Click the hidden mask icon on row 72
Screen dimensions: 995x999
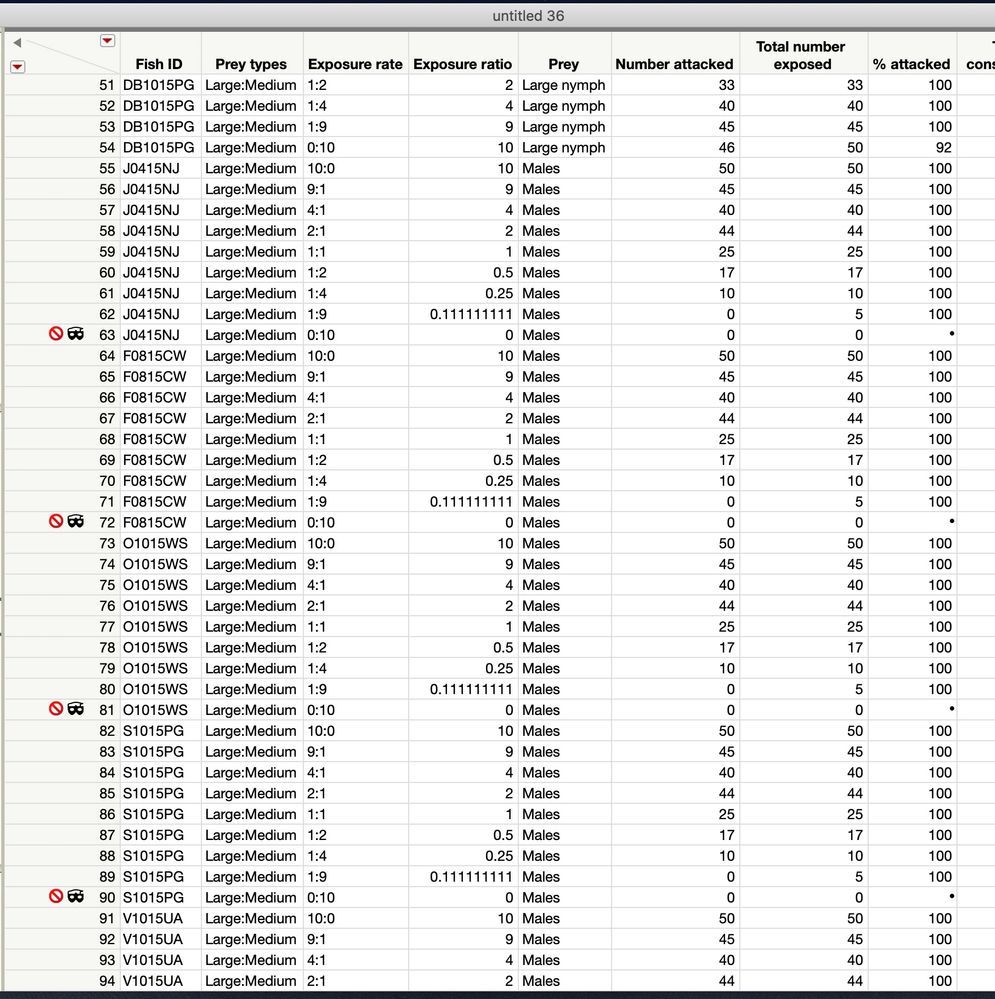[x=76, y=521]
